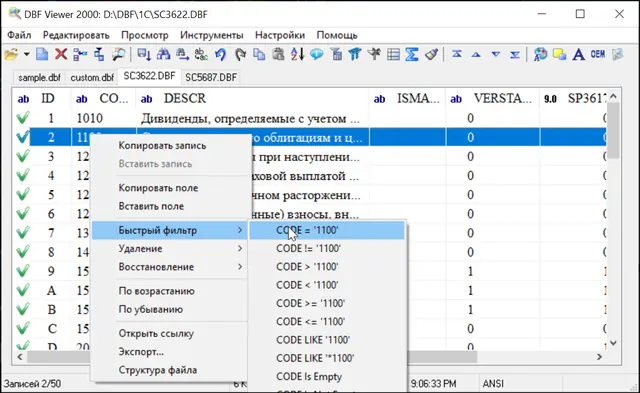Open the Инструменты menu
Image resolution: width=640 pixels, height=393 pixels.
pos(211,35)
